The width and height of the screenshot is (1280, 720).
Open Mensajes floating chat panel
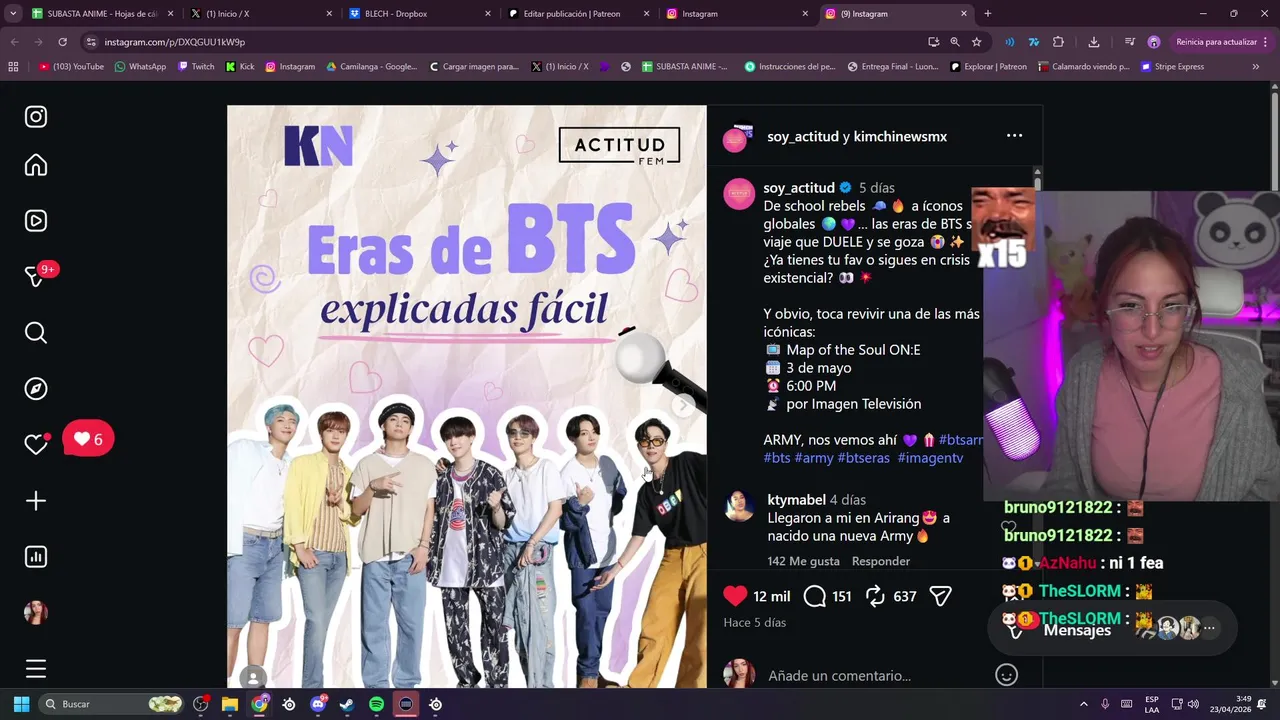1113,628
